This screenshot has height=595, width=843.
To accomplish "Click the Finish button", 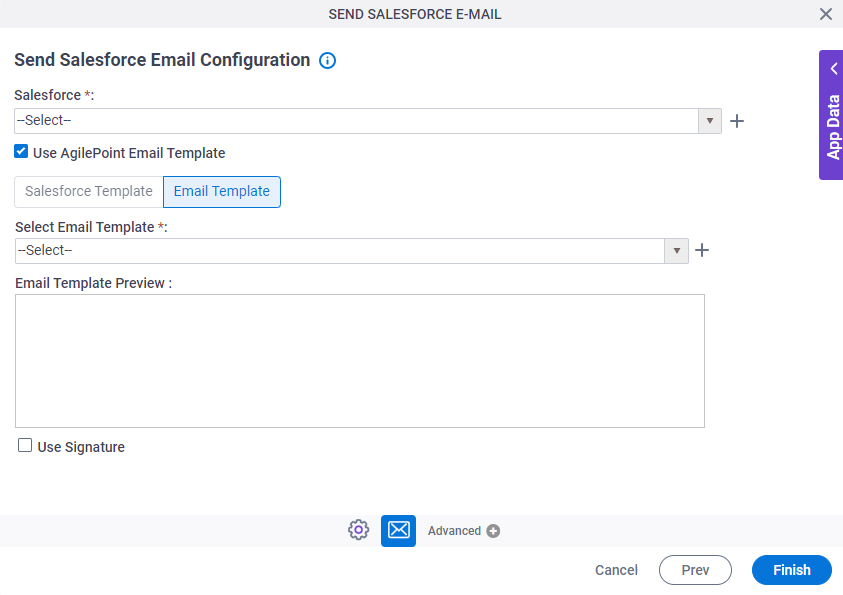I will tap(790, 570).
